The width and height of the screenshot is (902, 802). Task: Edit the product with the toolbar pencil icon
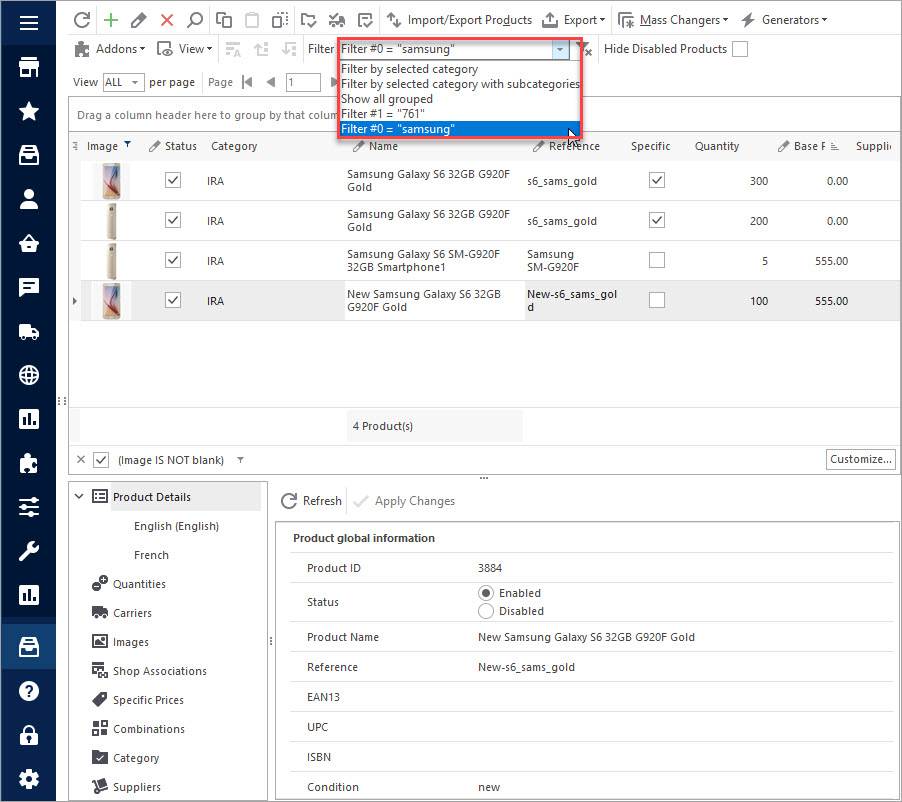[139, 20]
